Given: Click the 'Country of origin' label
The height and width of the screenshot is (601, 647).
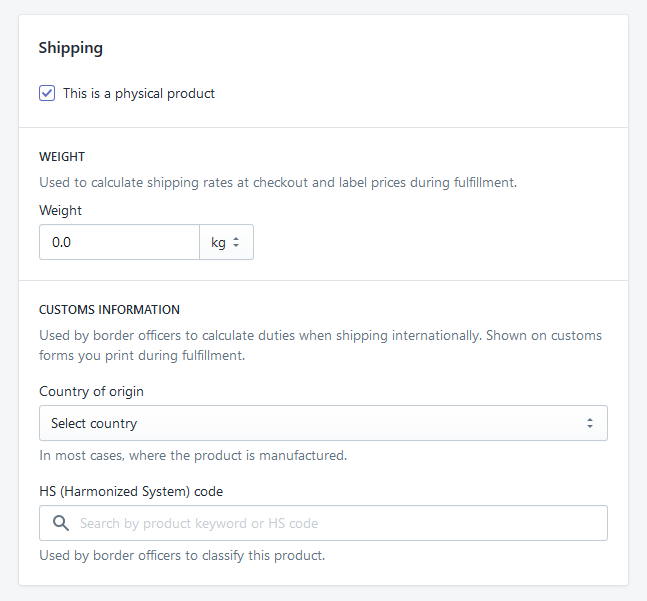Looking at the screenshot, I should click(x=92, y=391).
